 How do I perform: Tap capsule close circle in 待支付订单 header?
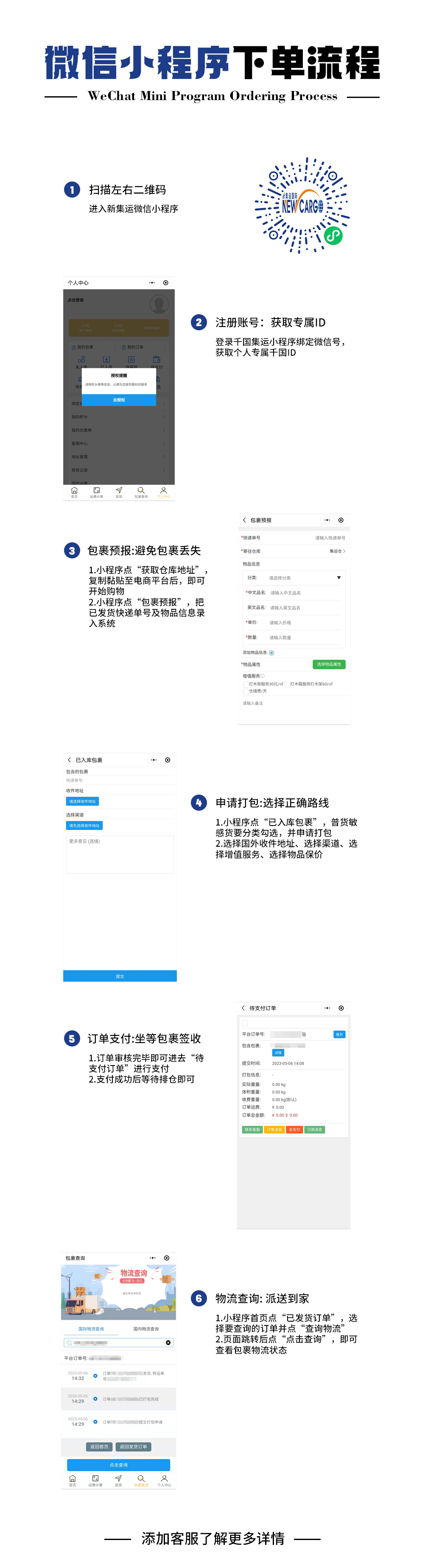point(341,1008)
